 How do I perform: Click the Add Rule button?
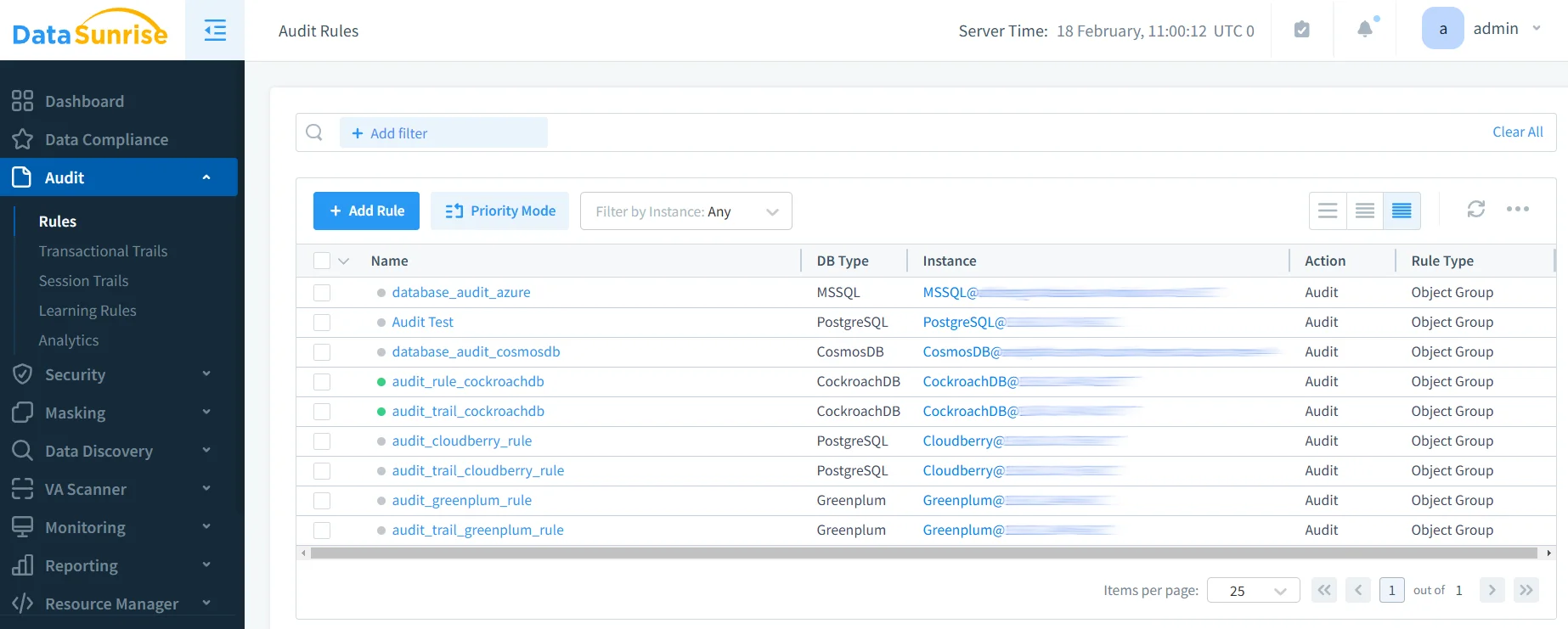366,211
